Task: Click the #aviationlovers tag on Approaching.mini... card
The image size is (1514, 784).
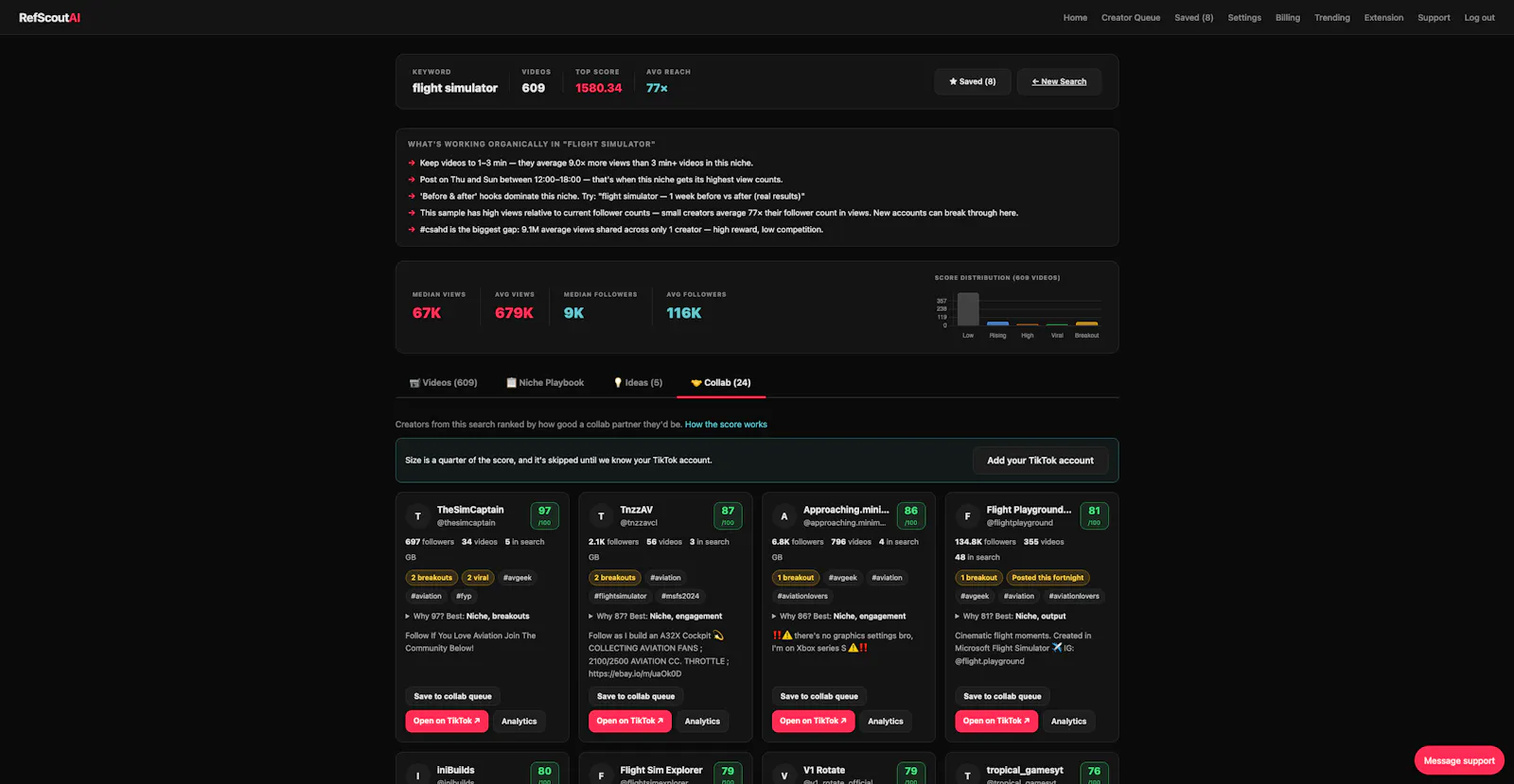Action: point(802,597)
